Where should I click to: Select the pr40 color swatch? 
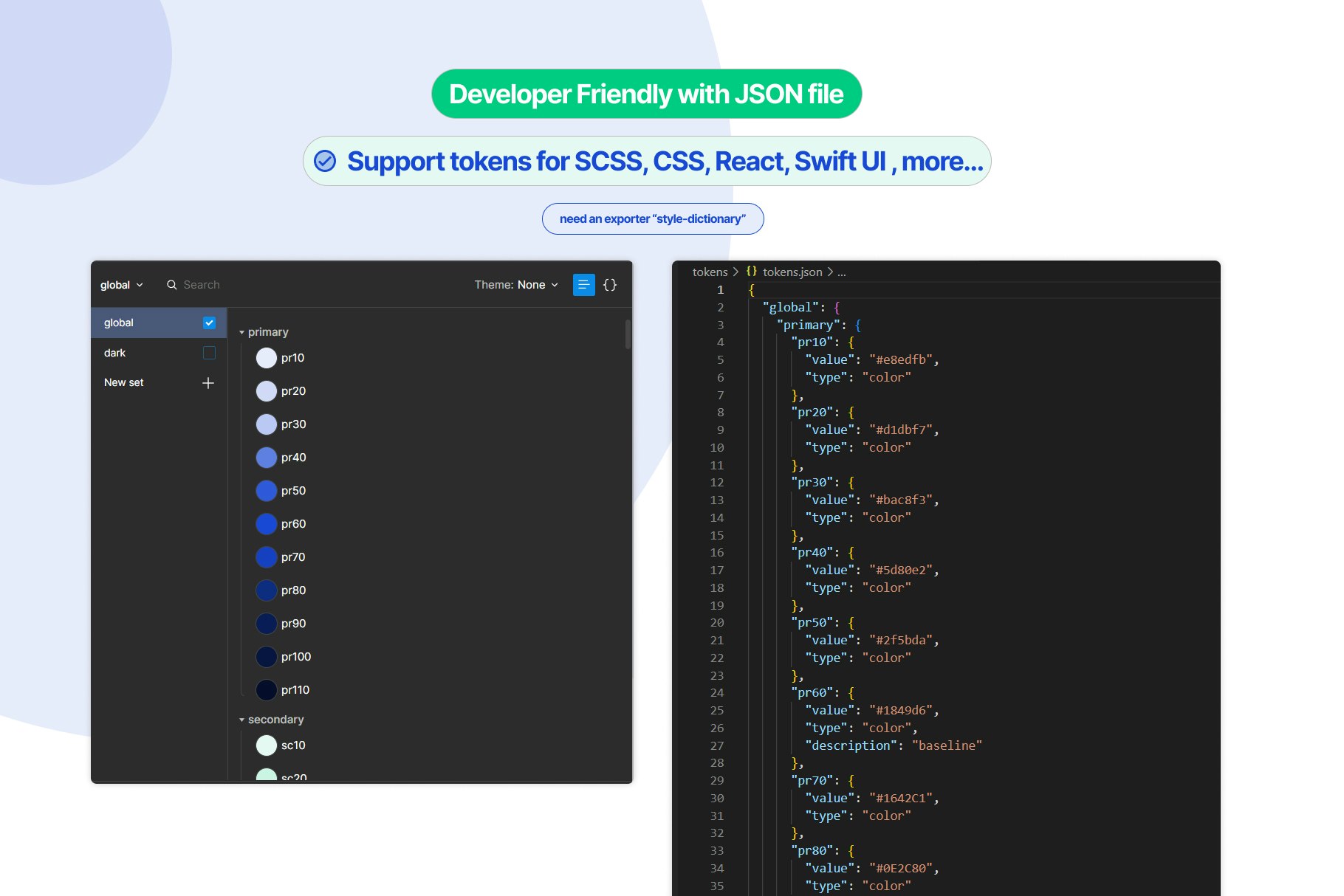267,458
